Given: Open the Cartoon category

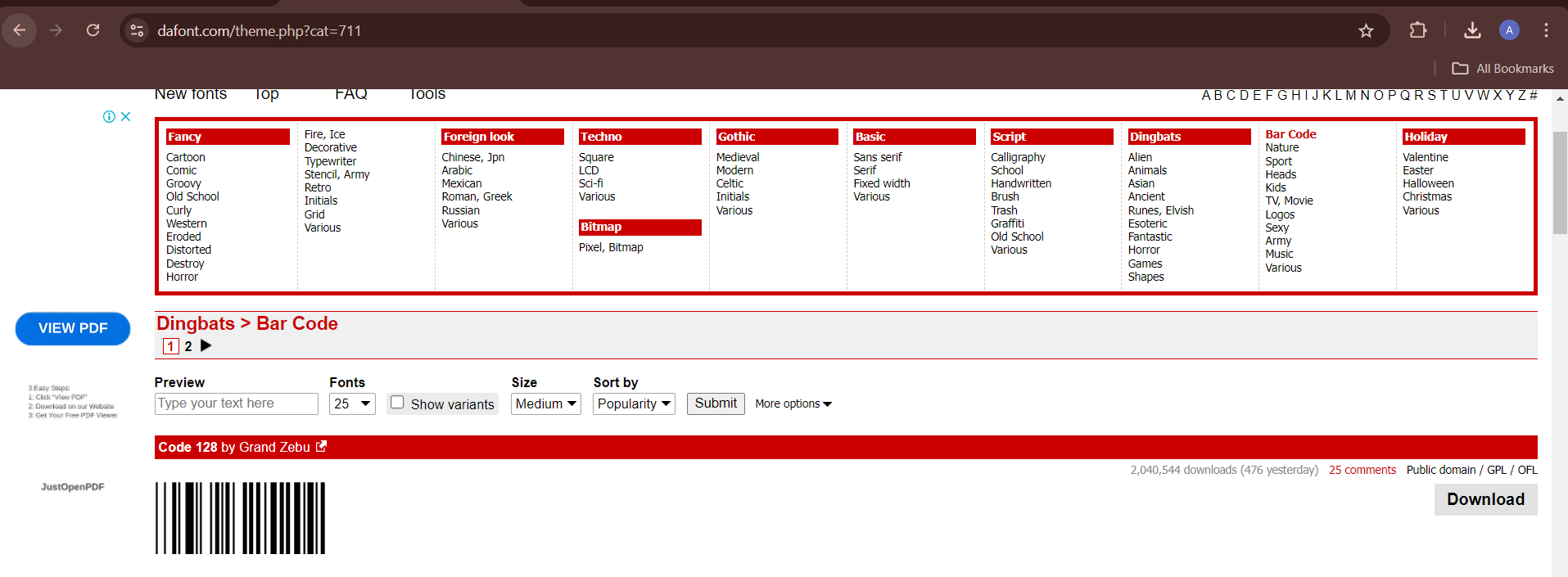Looking at the screenshot, I should tap(186, 157).
